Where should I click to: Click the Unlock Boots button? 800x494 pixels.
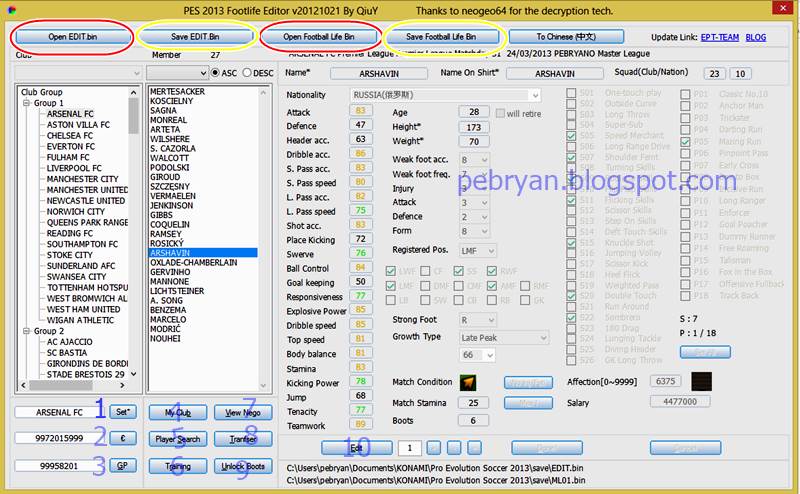coord(243,466)
